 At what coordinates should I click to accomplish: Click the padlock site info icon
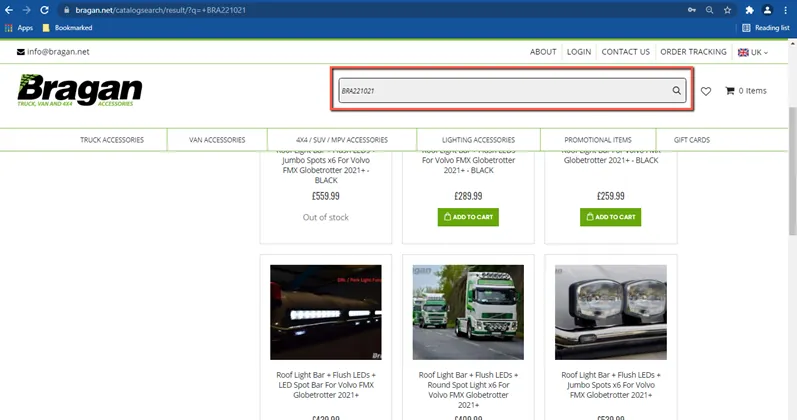(67, 10)
